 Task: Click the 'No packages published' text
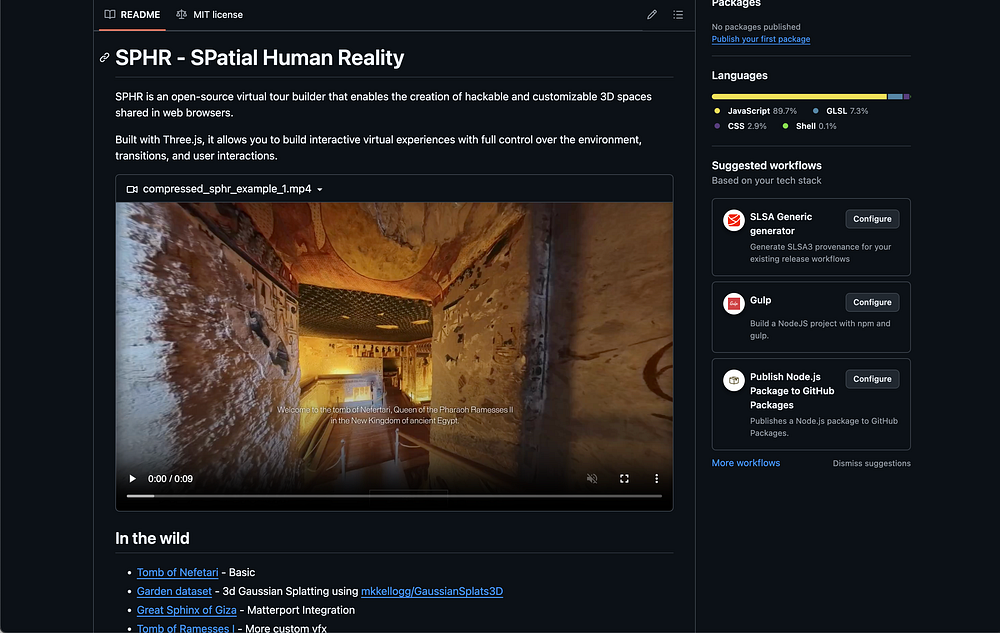click(x=756, y=27)
